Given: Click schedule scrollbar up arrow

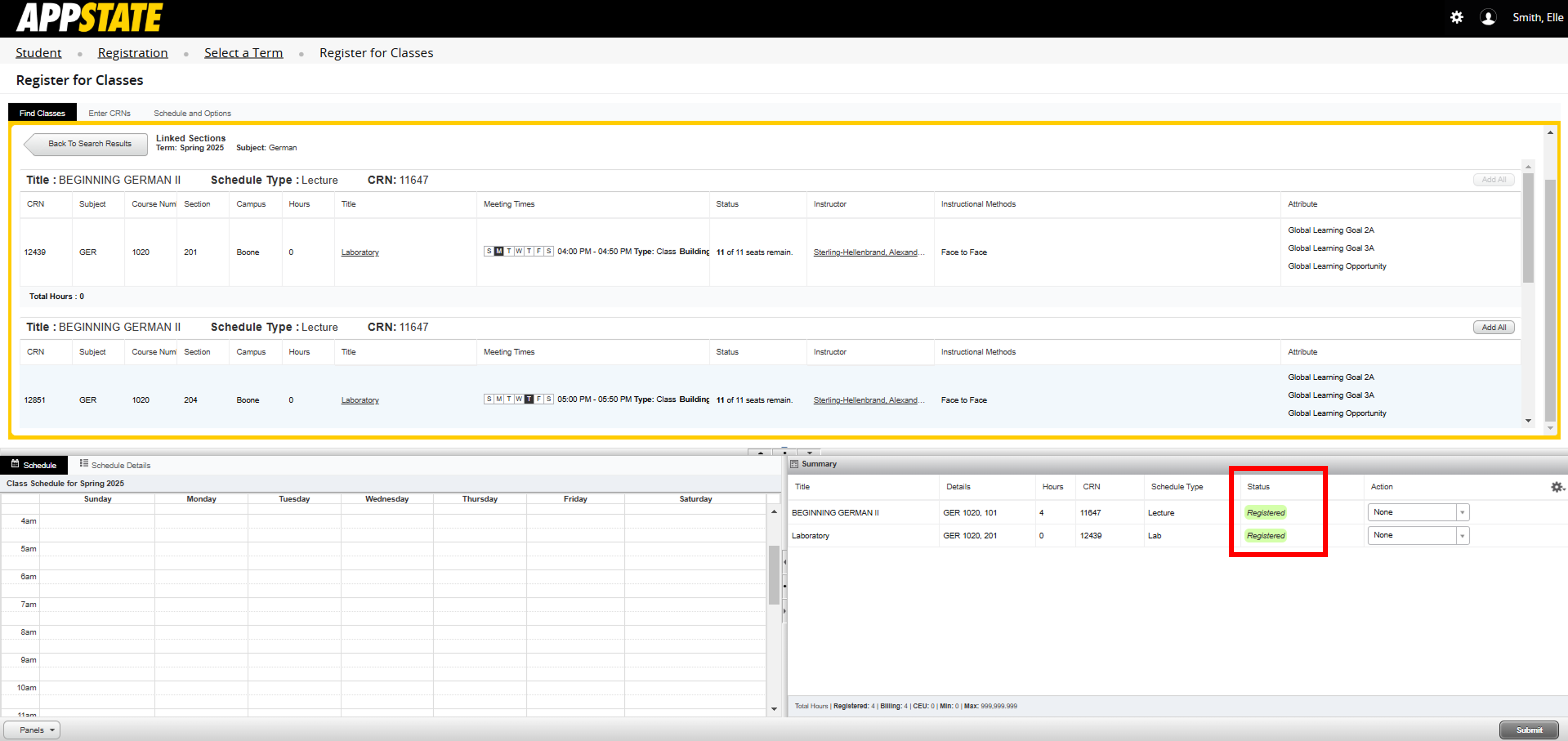Looking at the screenshot, I should (774, 511).
